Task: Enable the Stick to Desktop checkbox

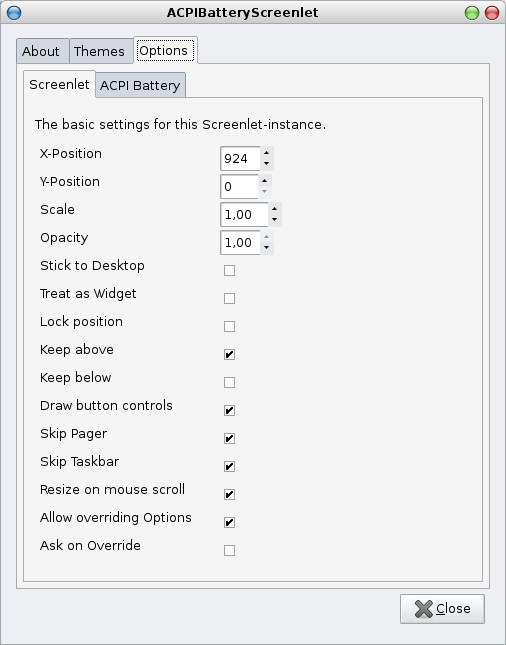Action: 229,270
